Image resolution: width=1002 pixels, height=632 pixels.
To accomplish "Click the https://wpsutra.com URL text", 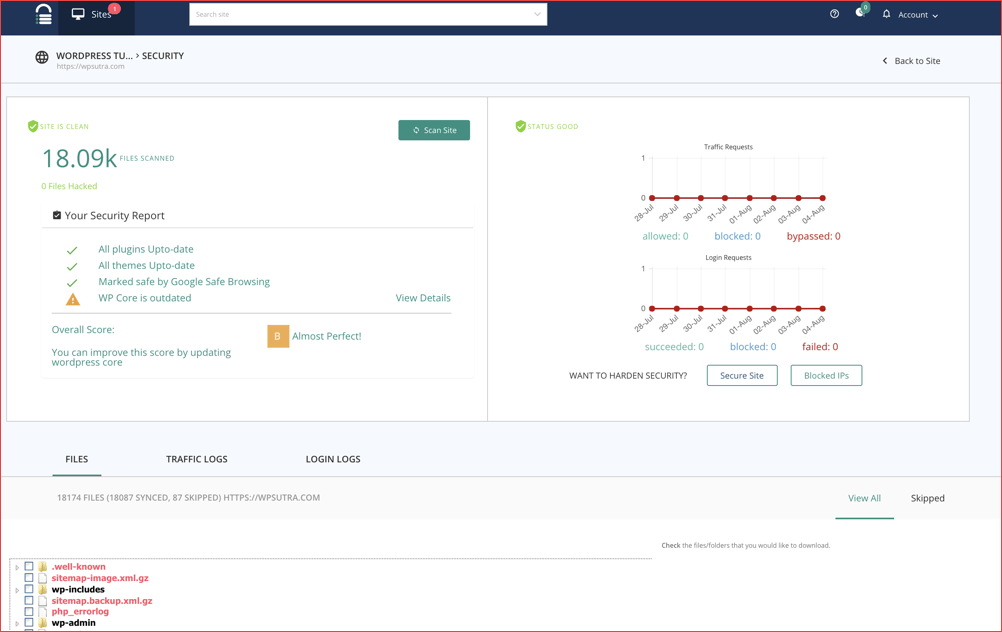I will click(90, 66).
